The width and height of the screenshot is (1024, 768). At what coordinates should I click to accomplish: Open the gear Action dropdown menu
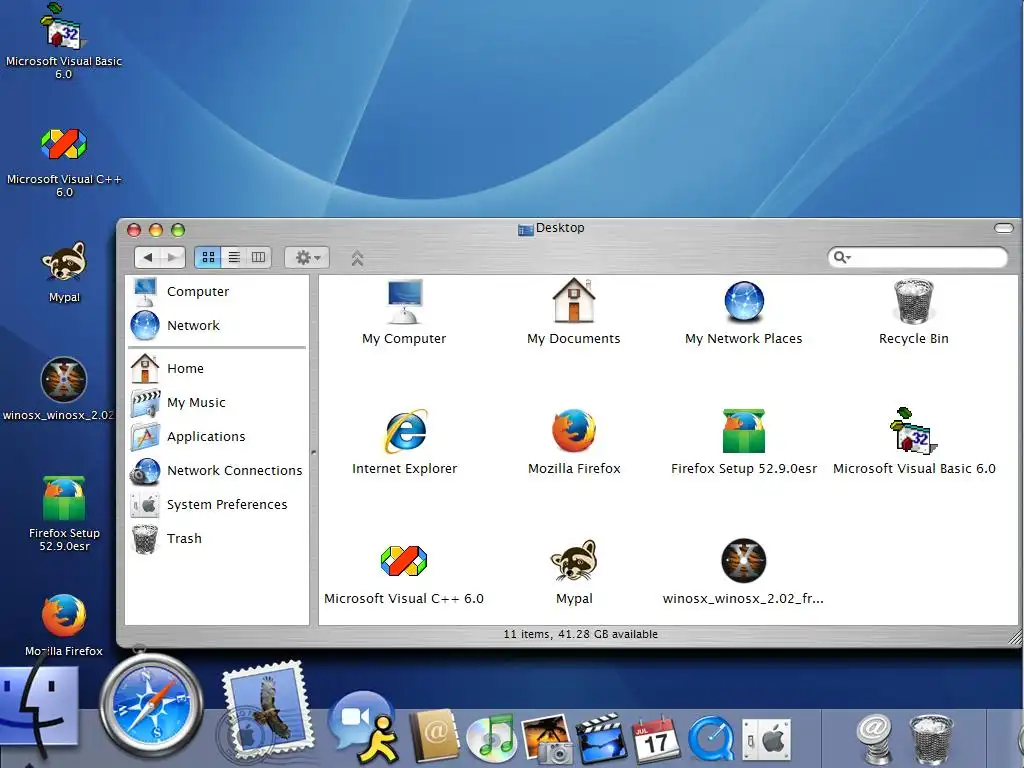point(307,257)
